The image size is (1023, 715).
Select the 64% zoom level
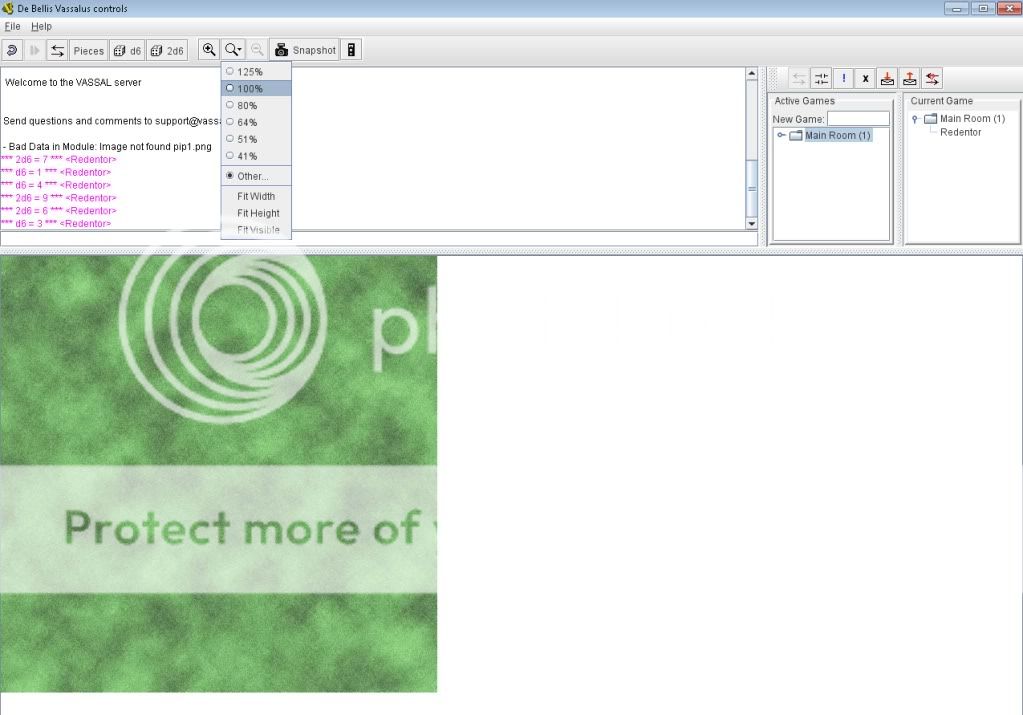pos(256,123)
